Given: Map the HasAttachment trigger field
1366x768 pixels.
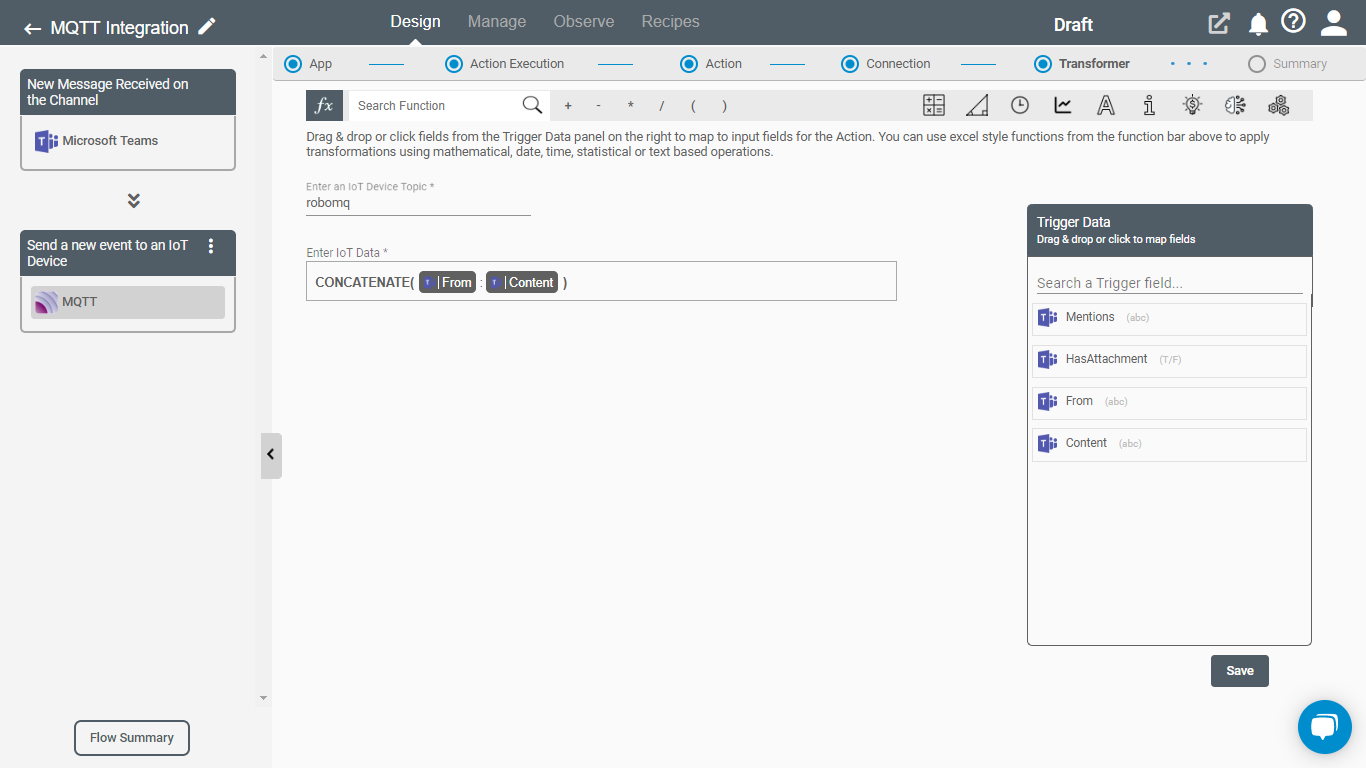Looking at the screenshot, I should tap(1169, 361).
